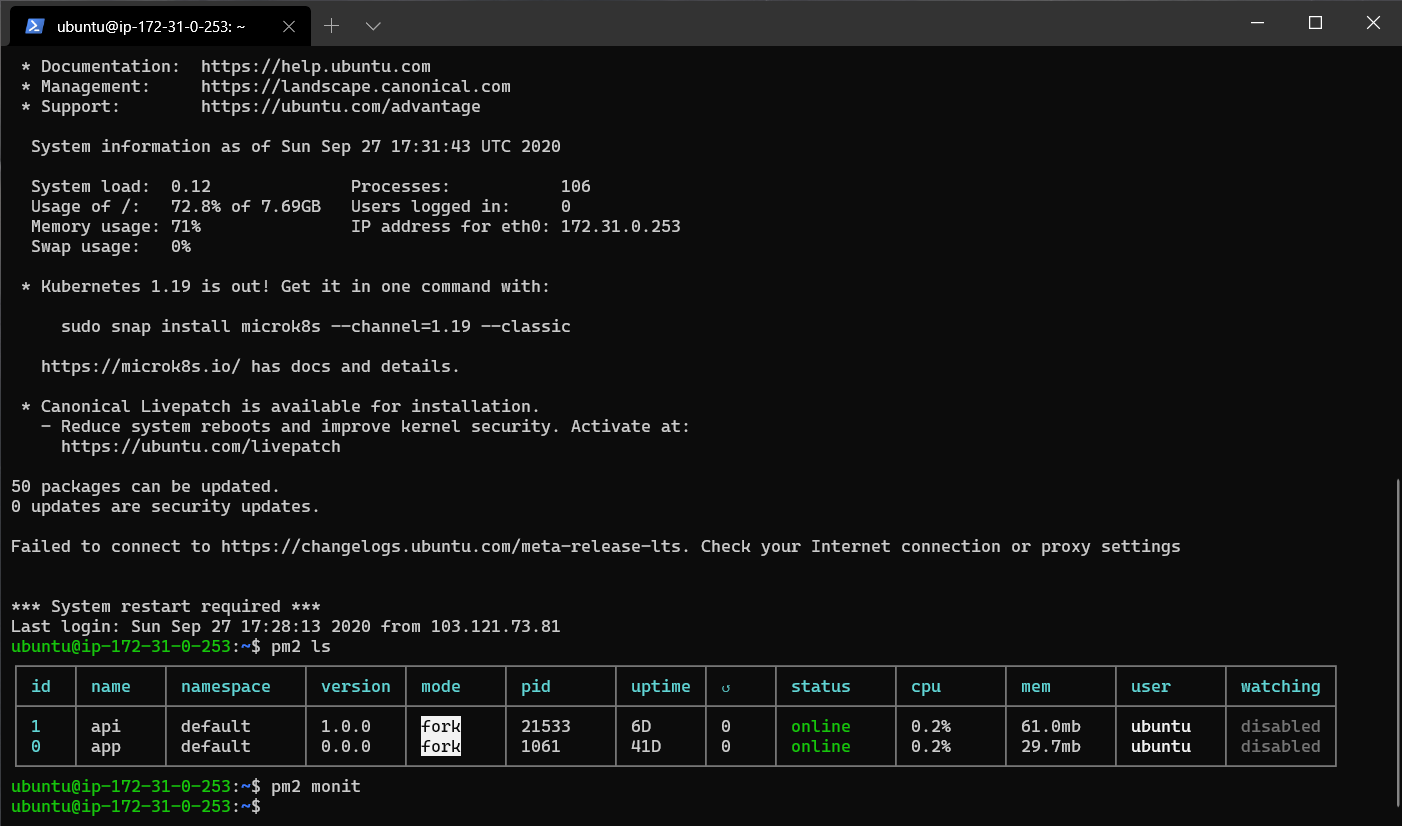Click the 'uptime' column header
This screenshot has width=1402, height=826.
pyautogui.click(x=661, y=687)
